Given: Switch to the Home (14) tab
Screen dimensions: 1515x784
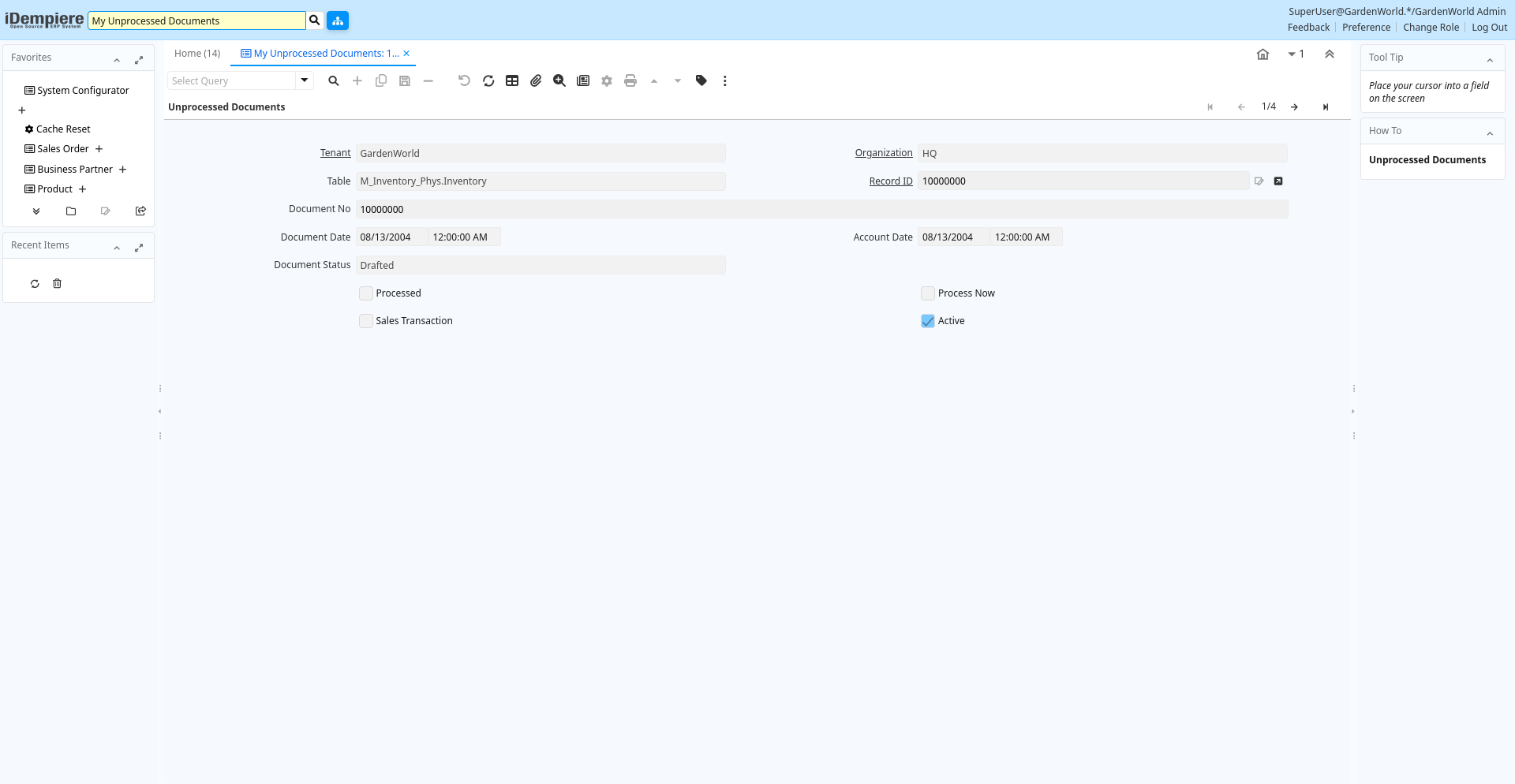Looking at the screenshot, I should [197, 54].
